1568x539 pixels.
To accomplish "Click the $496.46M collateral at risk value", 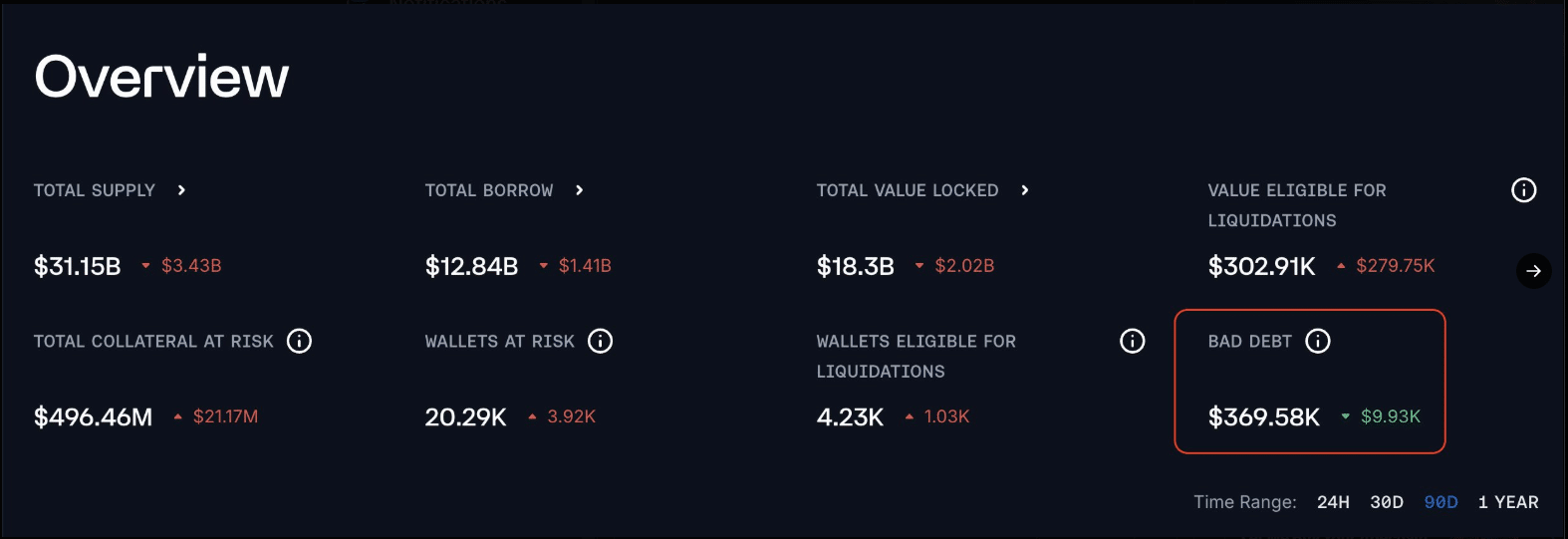I will [94, 417].
